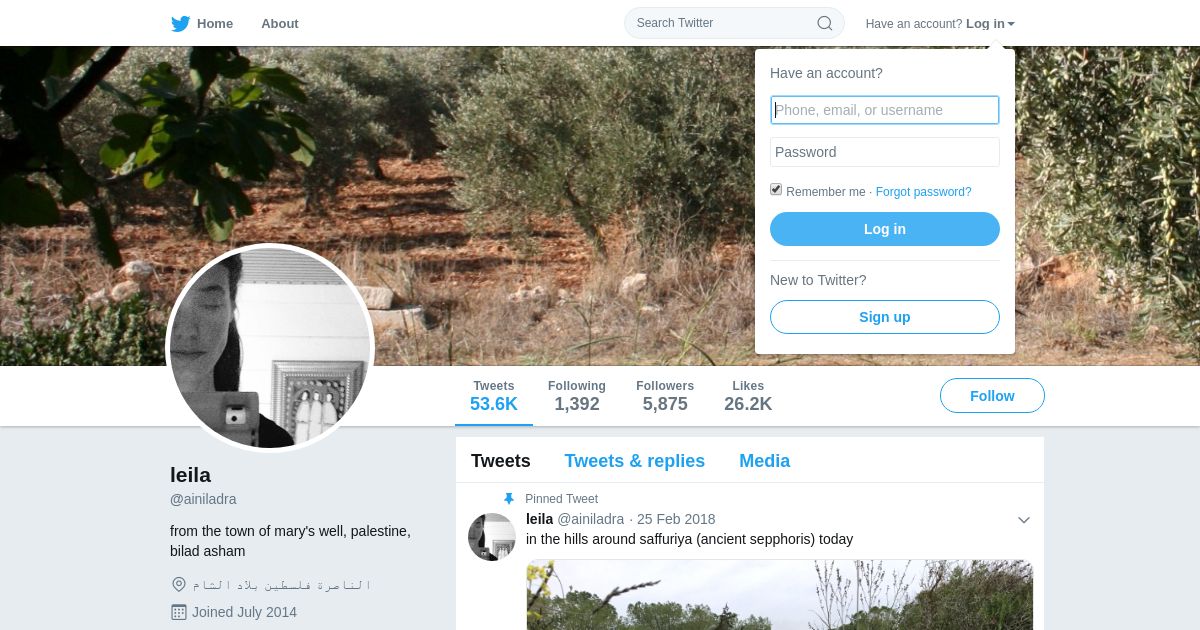The image size is (1200, 630).
Task: Open the Media tab
Action: click(x=764, y=461)
